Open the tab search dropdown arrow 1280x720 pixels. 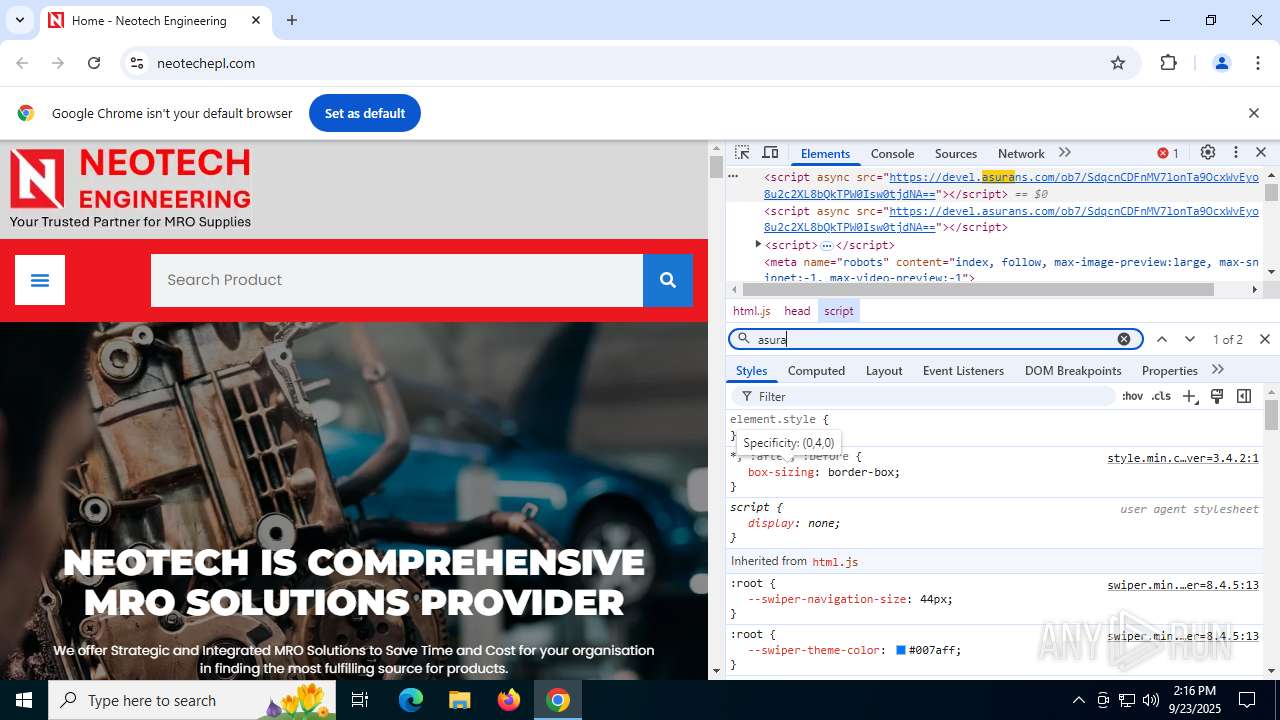[x=19, y=20]
